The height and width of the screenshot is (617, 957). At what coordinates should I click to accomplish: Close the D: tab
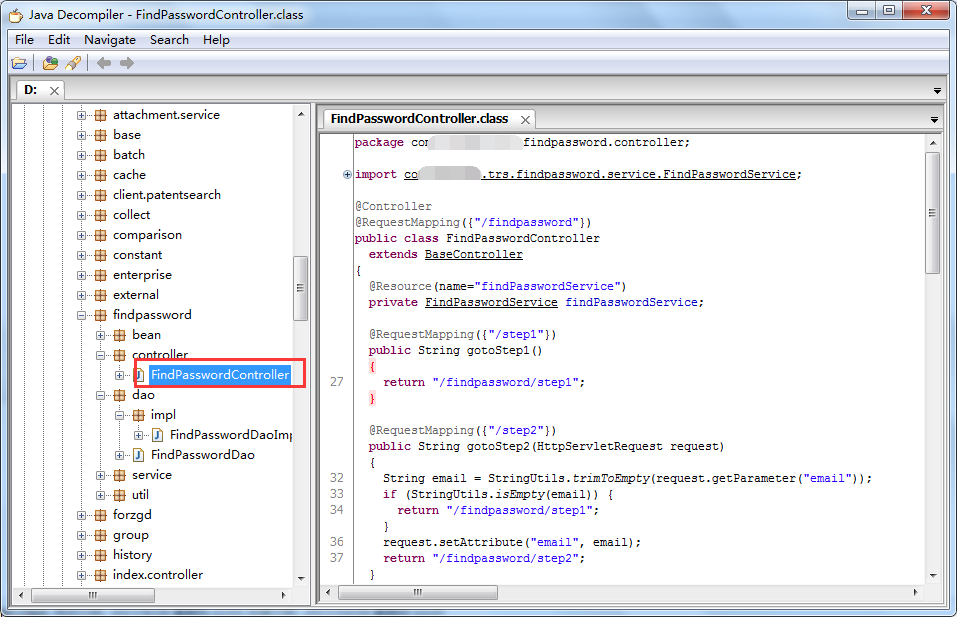54,91
